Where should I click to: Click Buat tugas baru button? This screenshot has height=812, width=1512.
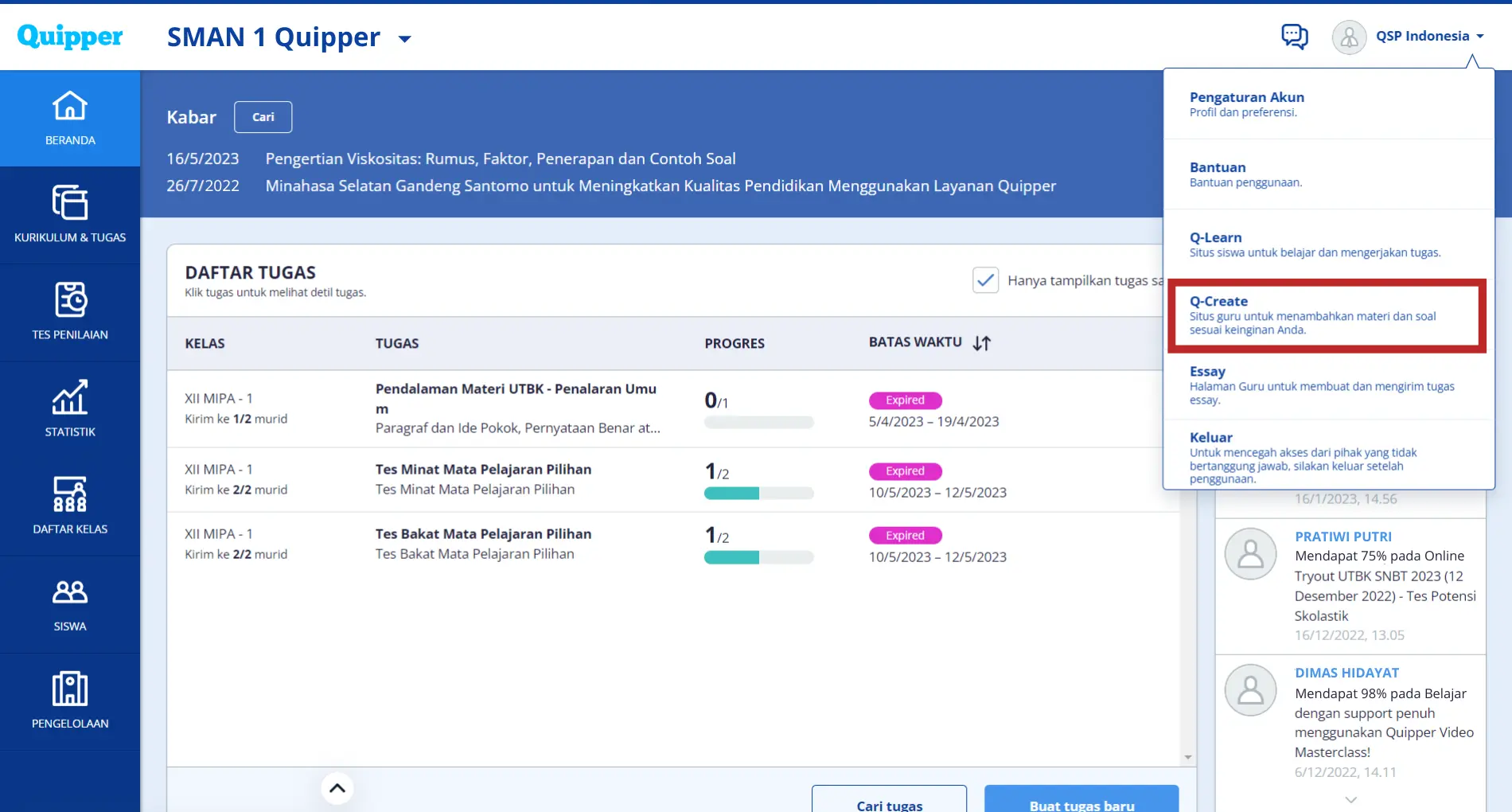1081,800
